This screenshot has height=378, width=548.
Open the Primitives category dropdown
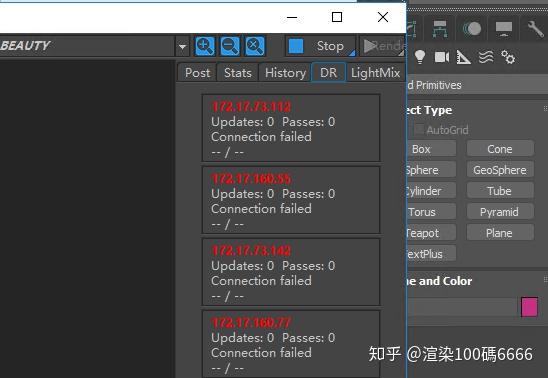[477, 85]
